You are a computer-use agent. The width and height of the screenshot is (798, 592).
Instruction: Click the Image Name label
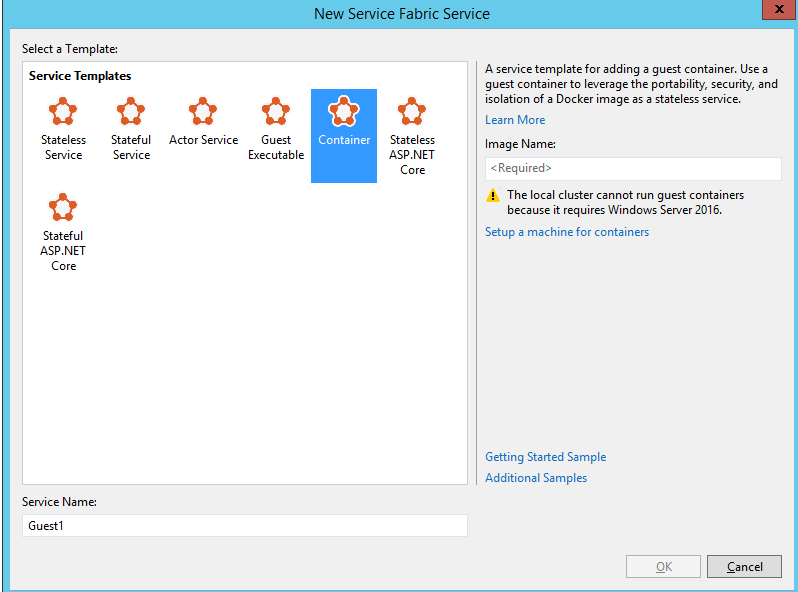[520, 144]
